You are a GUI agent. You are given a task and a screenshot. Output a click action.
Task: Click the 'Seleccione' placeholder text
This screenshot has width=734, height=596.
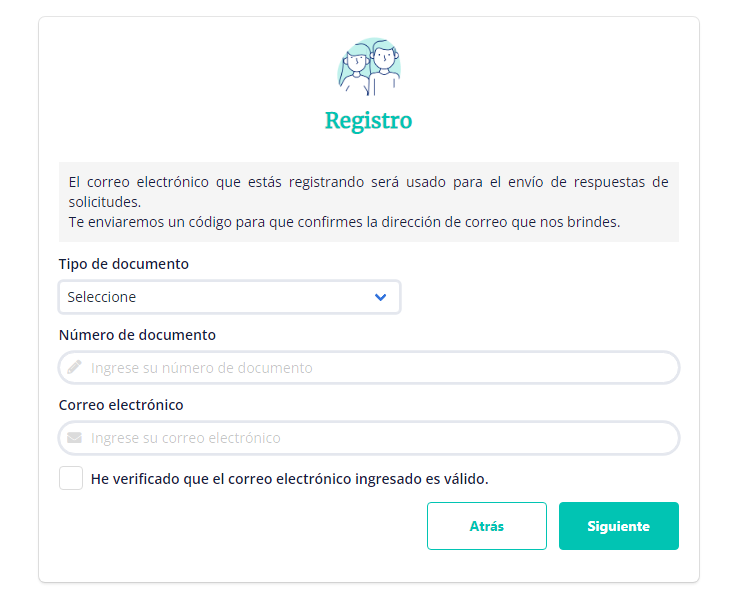[x=102, y=297]
